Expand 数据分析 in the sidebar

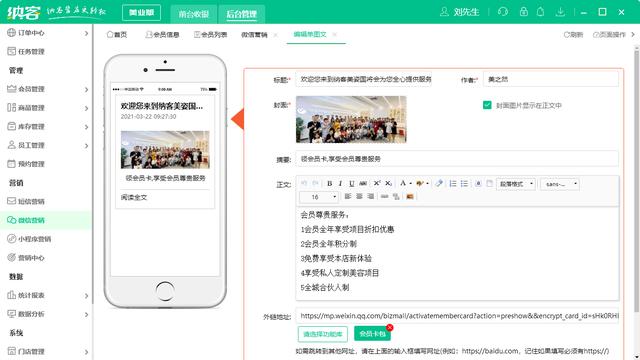click(86, 314)
